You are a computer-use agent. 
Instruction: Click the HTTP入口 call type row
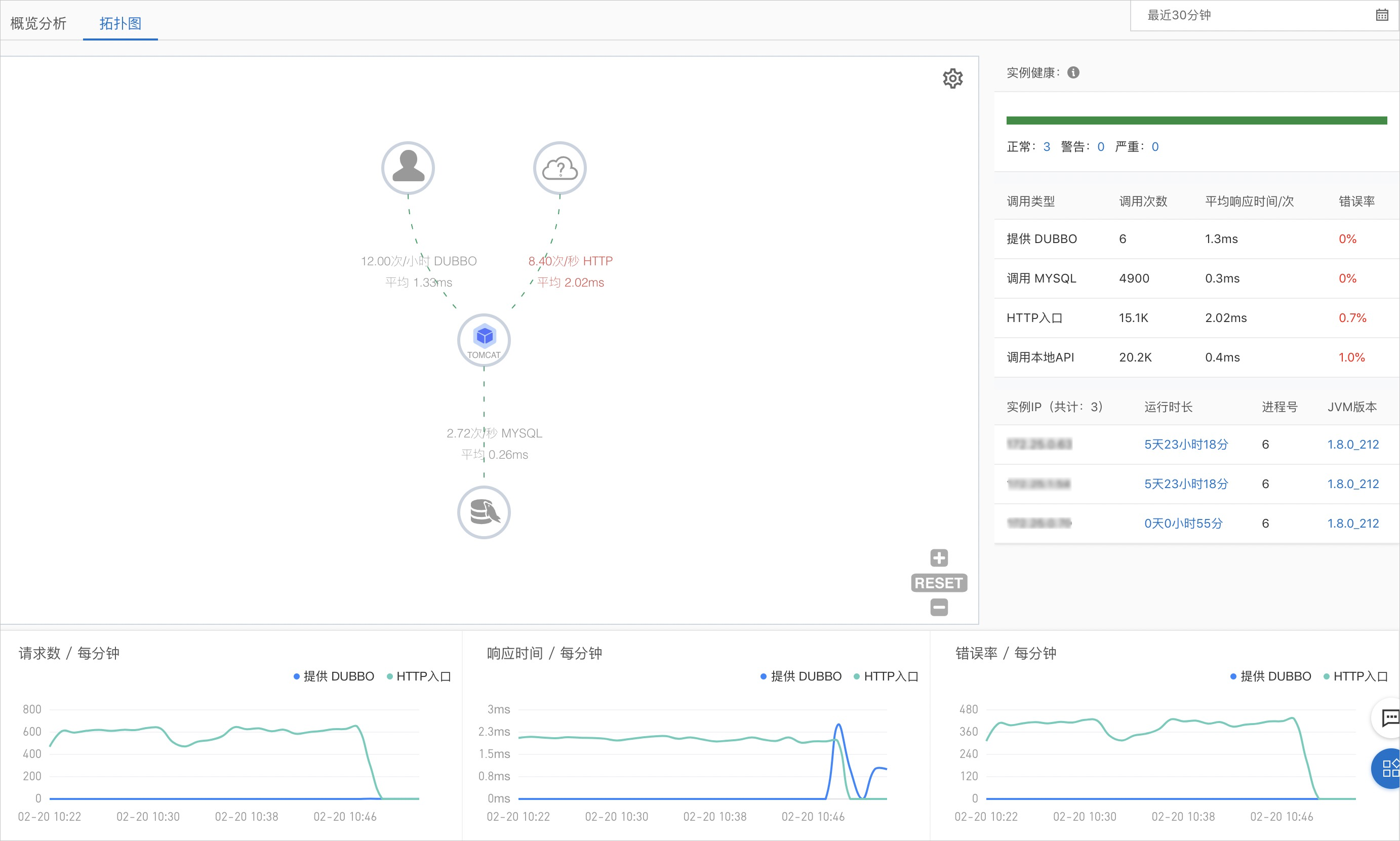tap(1196, 318)
